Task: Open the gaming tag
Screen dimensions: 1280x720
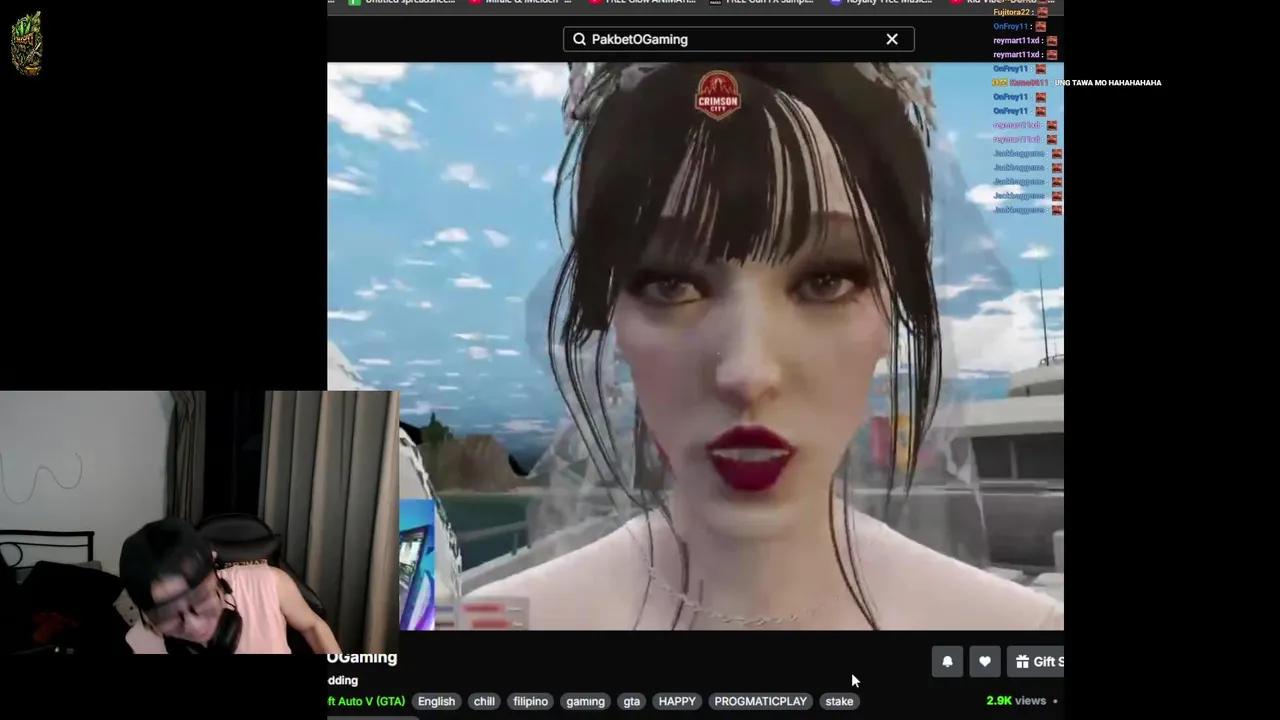Action: pyautogui.click(x=586, y=701)
